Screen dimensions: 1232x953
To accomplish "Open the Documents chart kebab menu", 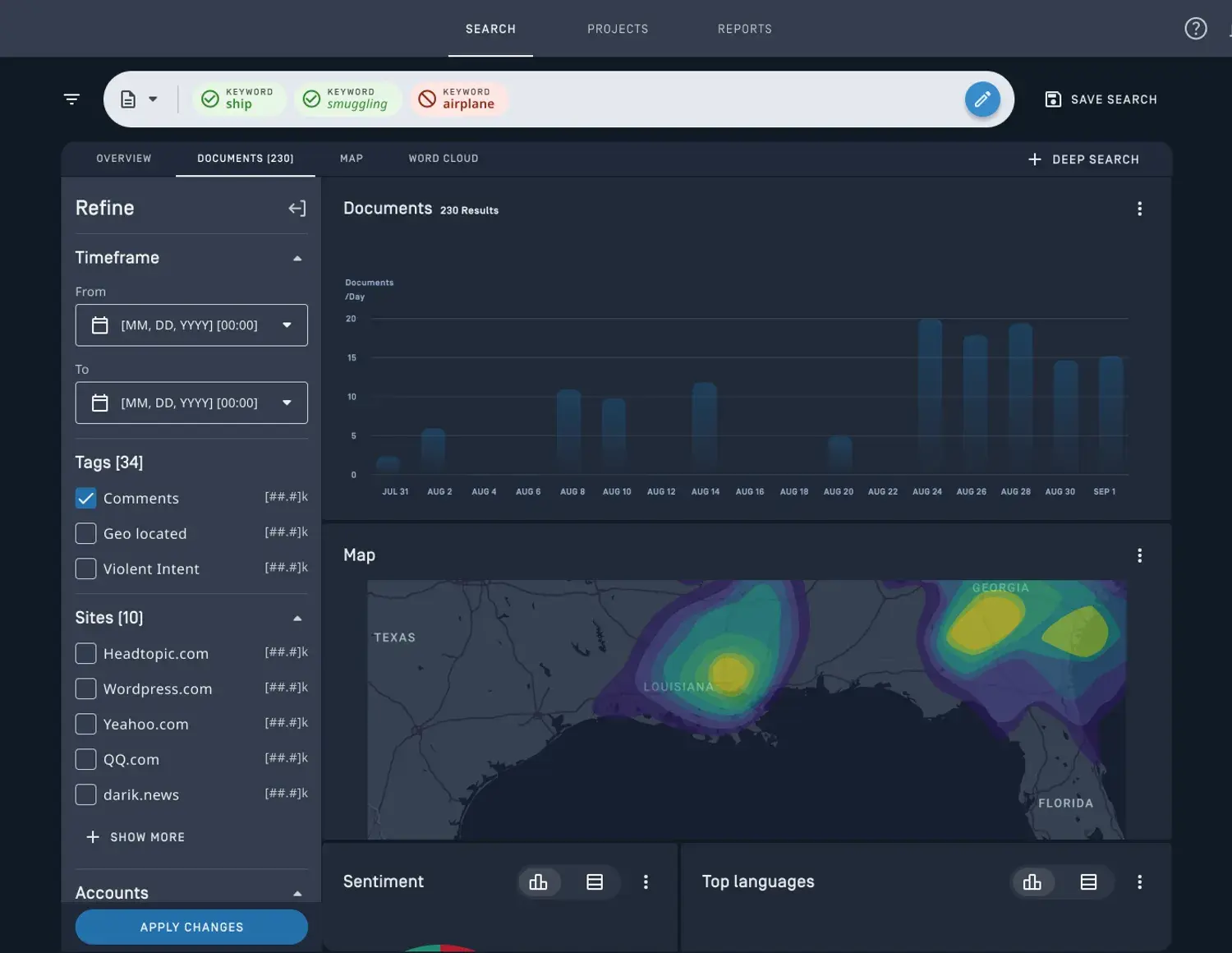I will (x=1140, y=209).
